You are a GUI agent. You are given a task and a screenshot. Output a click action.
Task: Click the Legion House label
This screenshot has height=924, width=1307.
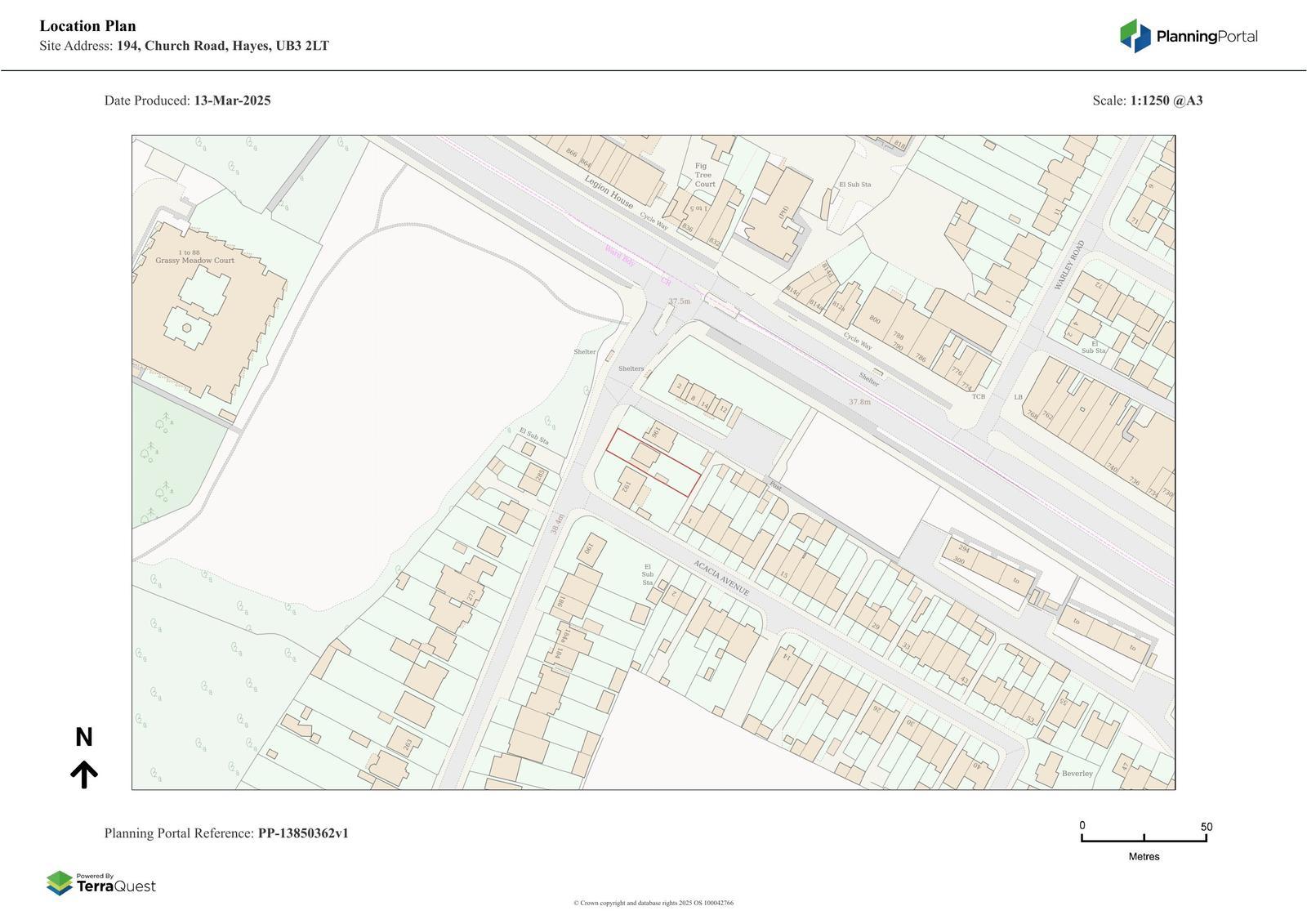609,192
